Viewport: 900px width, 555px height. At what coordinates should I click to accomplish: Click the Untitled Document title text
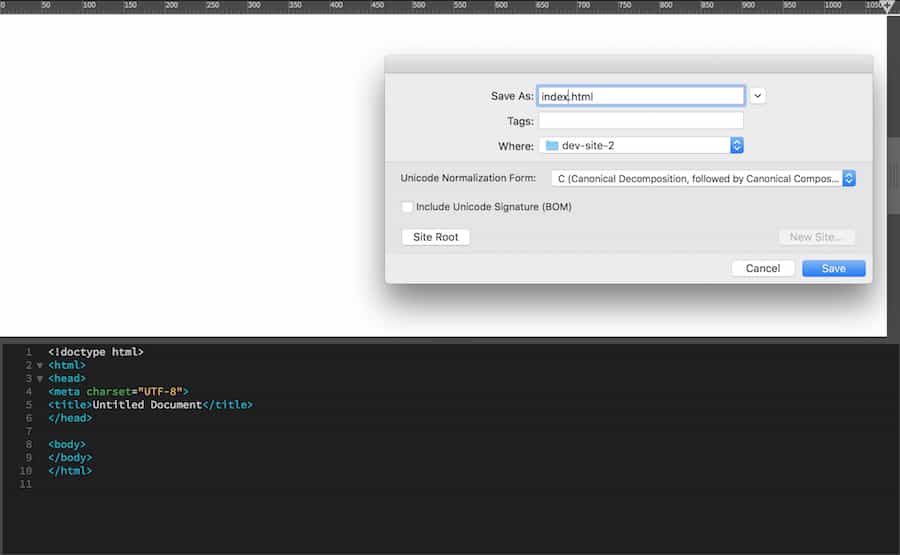point(147,405)
